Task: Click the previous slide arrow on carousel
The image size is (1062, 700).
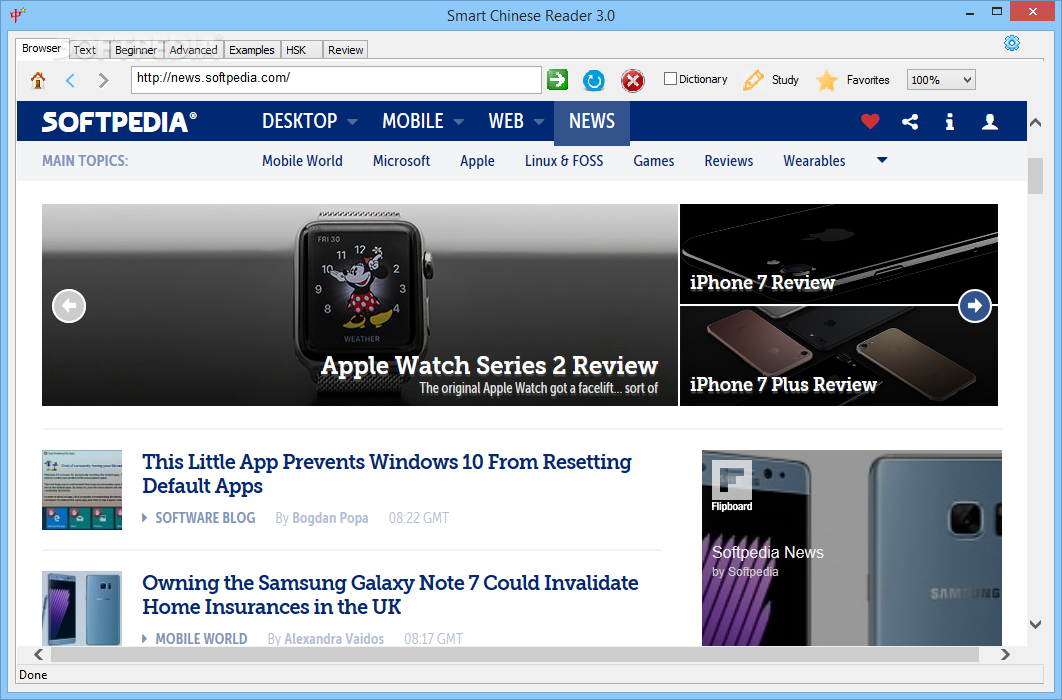Action: click(x=69, y=306)
